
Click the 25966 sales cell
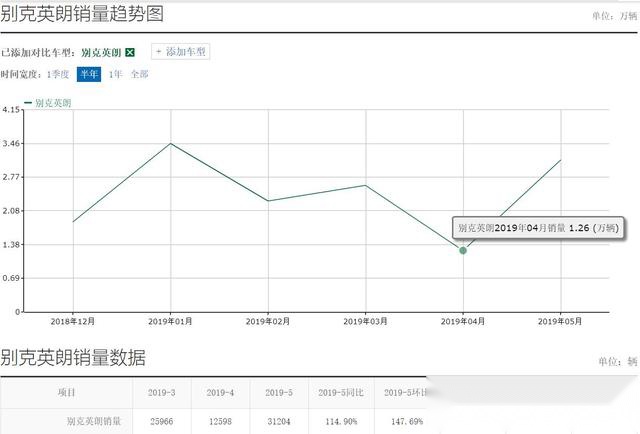[x=162, y=421]
